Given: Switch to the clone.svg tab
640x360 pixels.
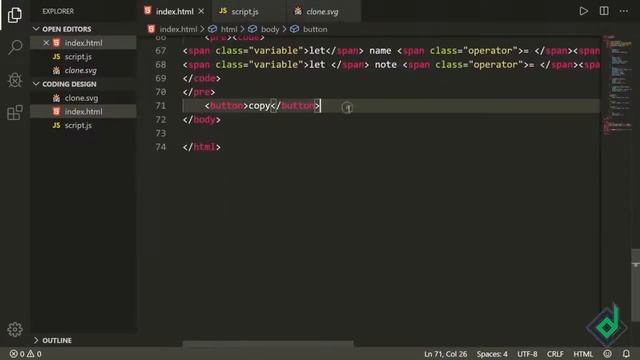Looking at the screenshot, I should 322,11.
